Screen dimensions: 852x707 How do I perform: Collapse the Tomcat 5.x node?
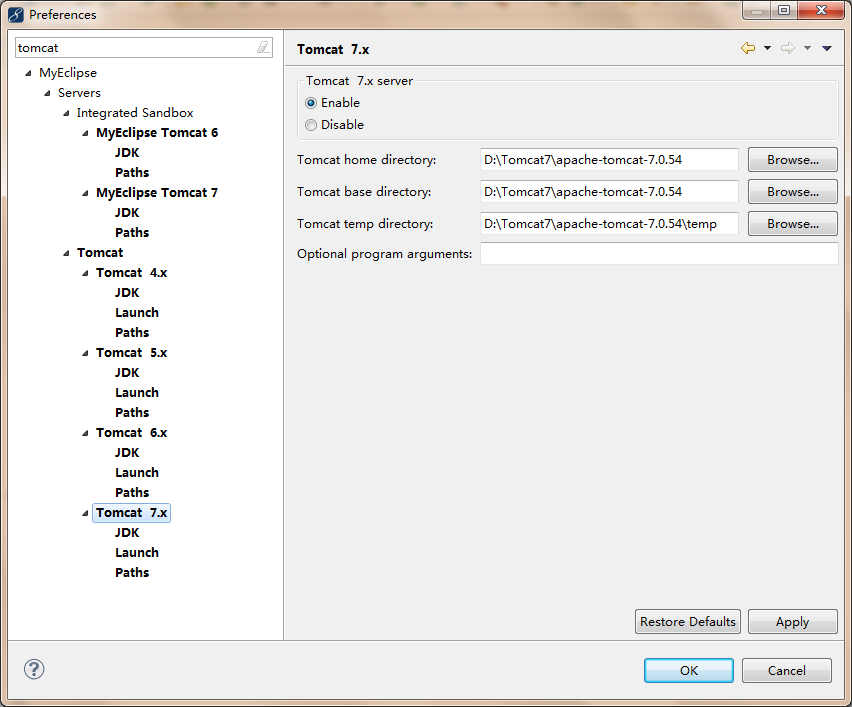(85, 353)
